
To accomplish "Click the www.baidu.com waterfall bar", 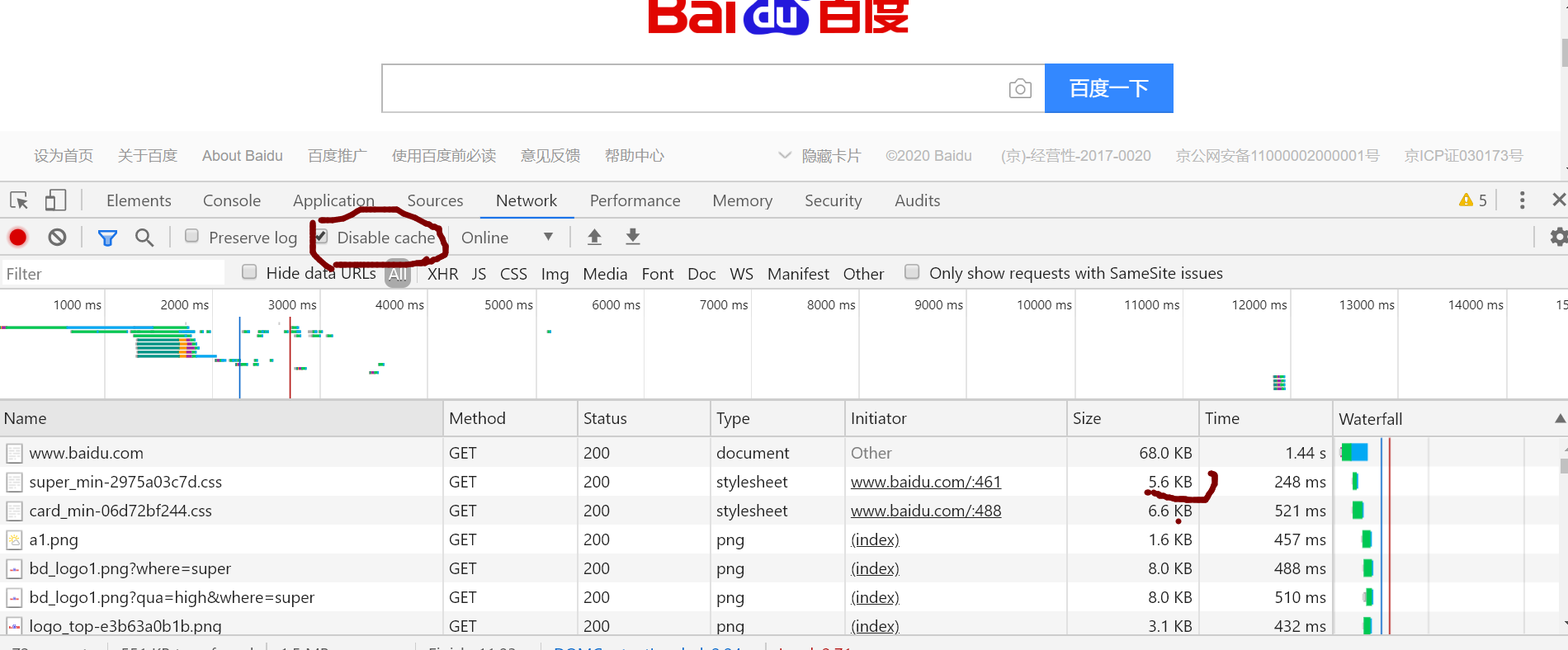I will pos(1354,452).
